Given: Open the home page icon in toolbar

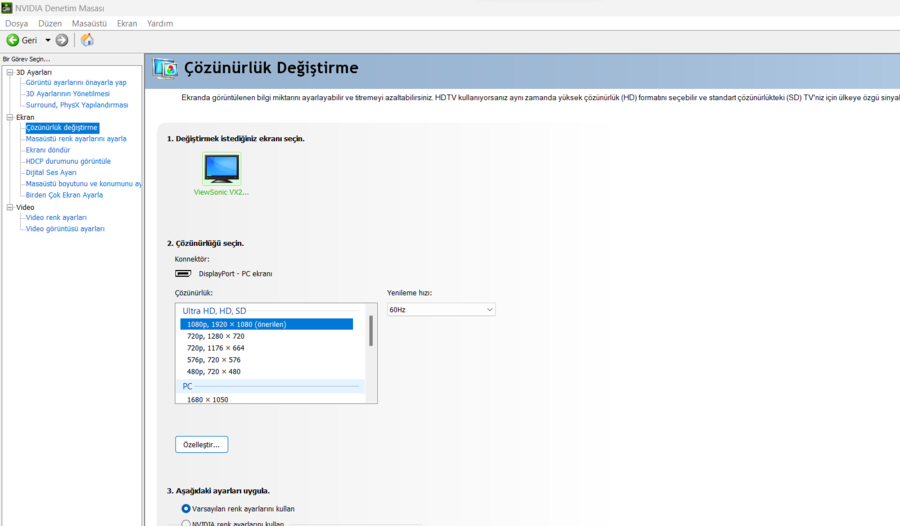Looking at the screenshot, I should pos(87,40).
